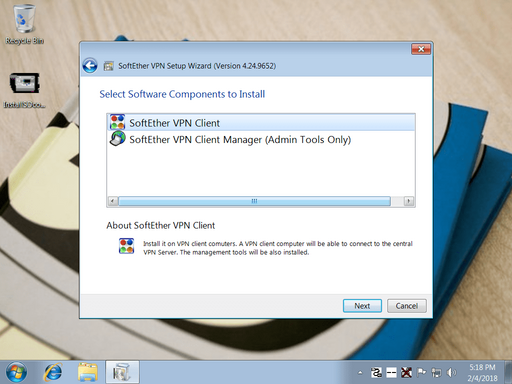Image resolution: width=512 pixels, height=384 pixels.
Task: Cancel the setup wizard
Action: pos(407,306)
